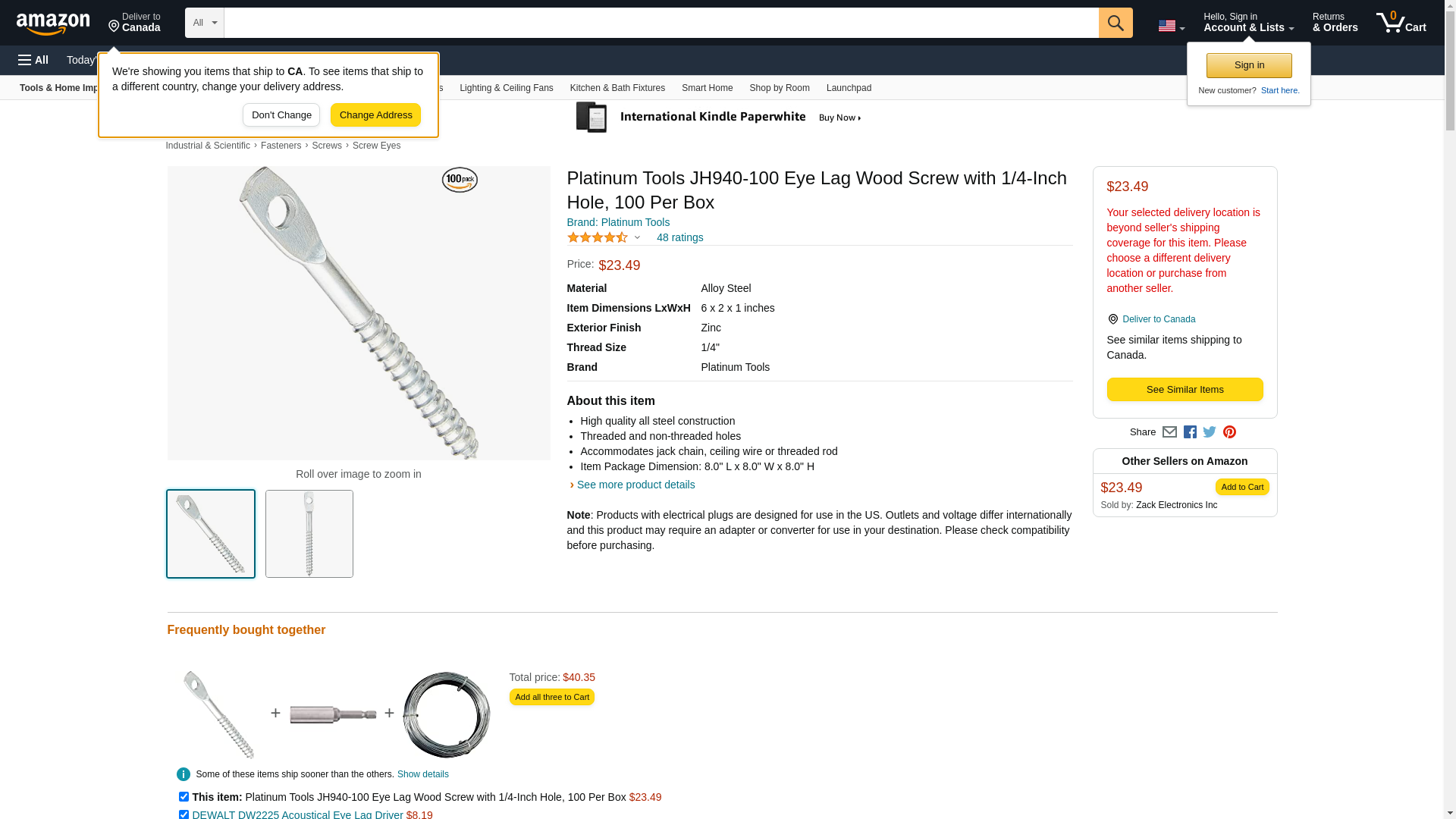
Task: Uncheck the 'This item' Platinum Tools checkbox
Action: tap(184, 797)
